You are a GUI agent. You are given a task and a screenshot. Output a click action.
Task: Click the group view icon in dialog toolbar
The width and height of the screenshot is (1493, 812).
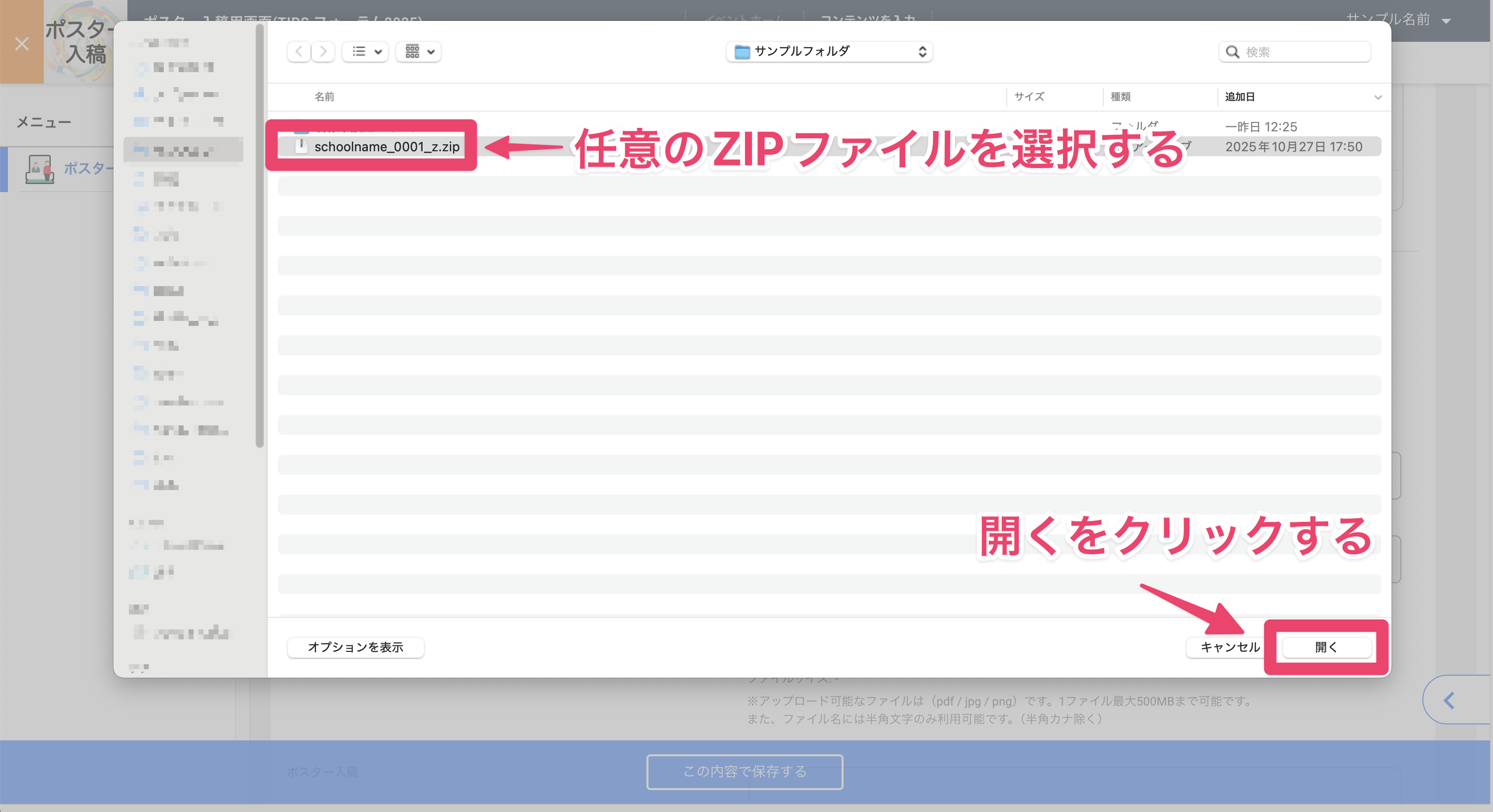point(412,52)
